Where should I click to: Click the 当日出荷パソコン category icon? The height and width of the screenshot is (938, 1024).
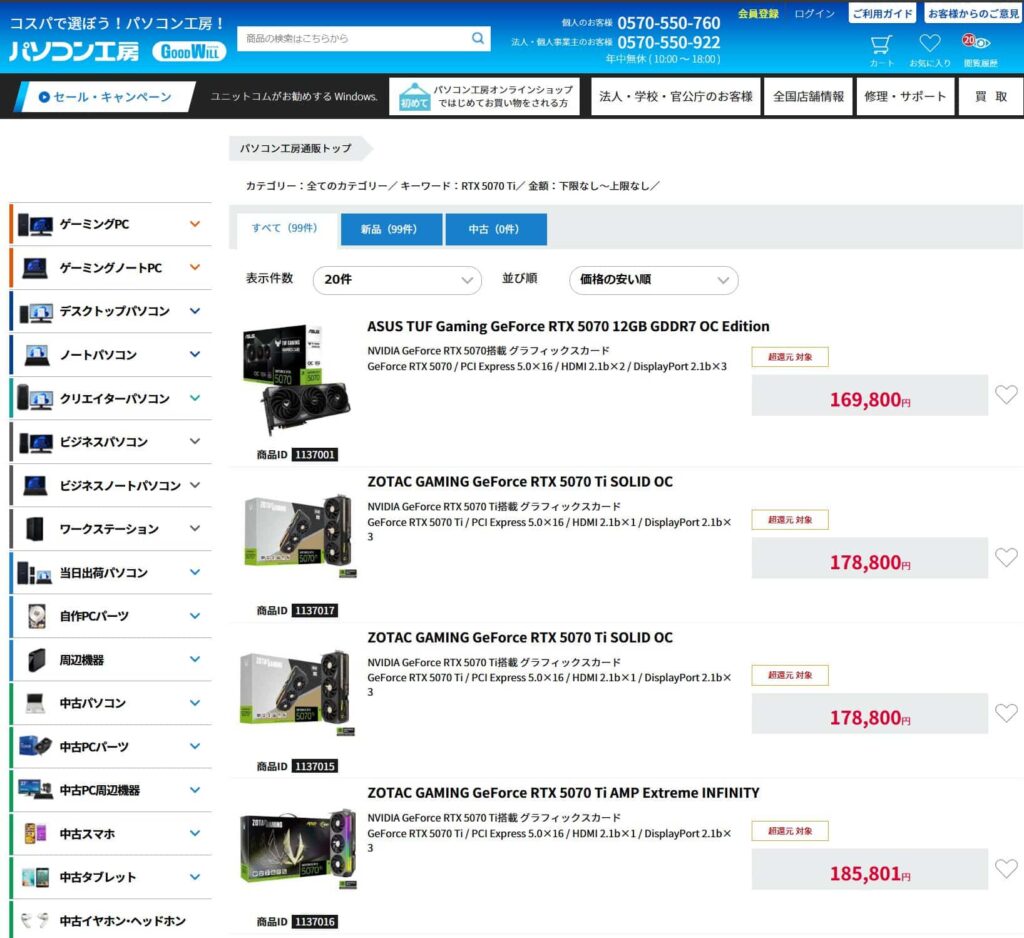pyautogui.click(x=35, y=573)
